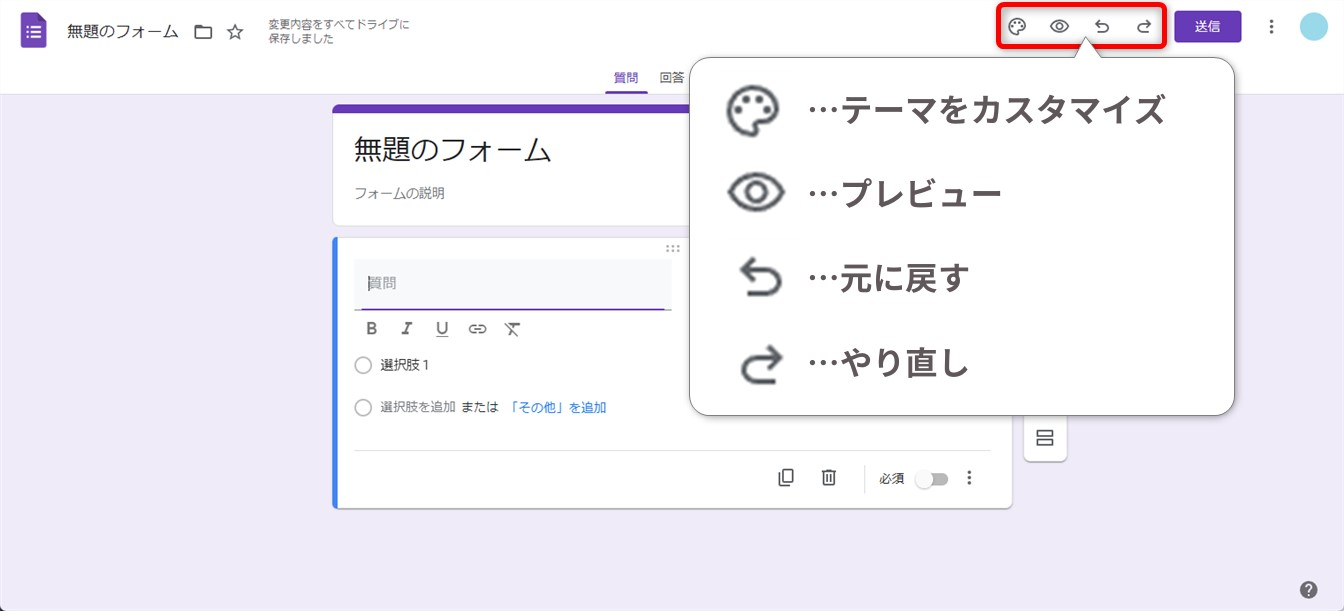Viewport: 1344px width, 615px height.
Task: Switch to the 回答 tab
Action: point(672,78)
